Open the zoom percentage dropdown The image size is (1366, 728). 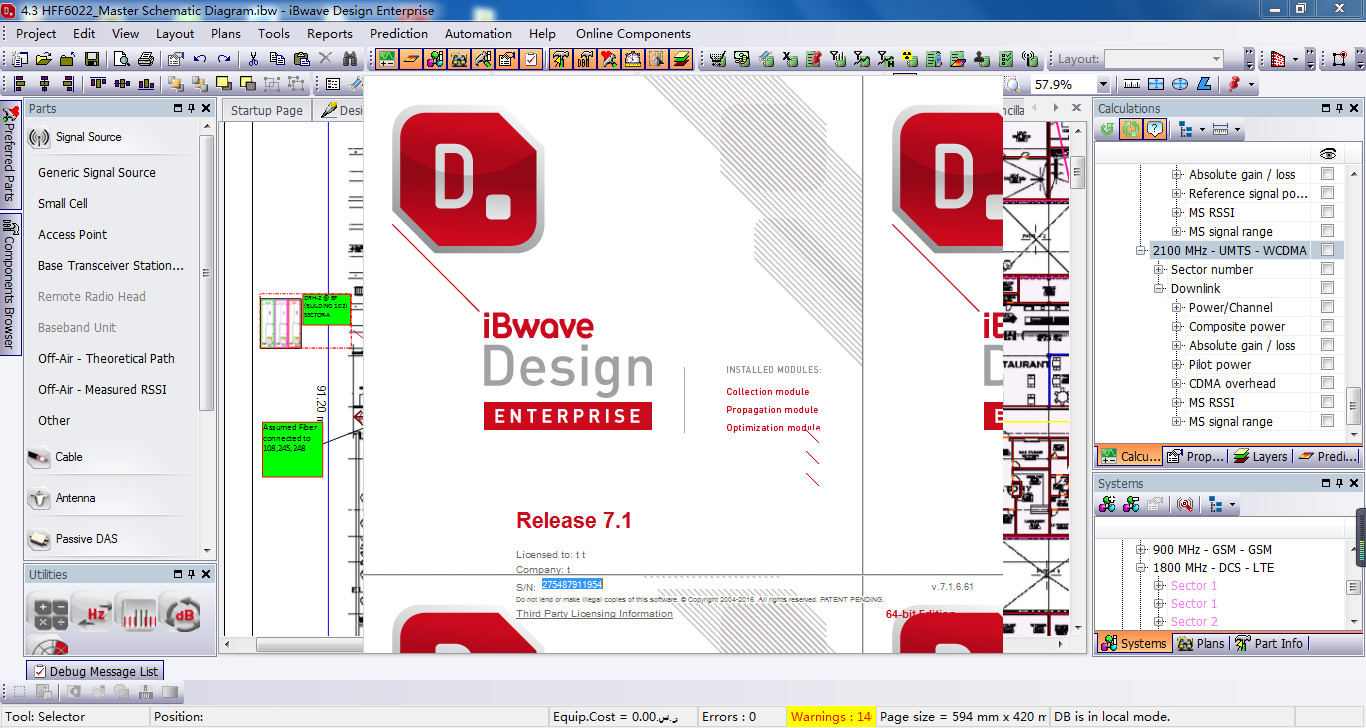click(x=1103, y=85)
